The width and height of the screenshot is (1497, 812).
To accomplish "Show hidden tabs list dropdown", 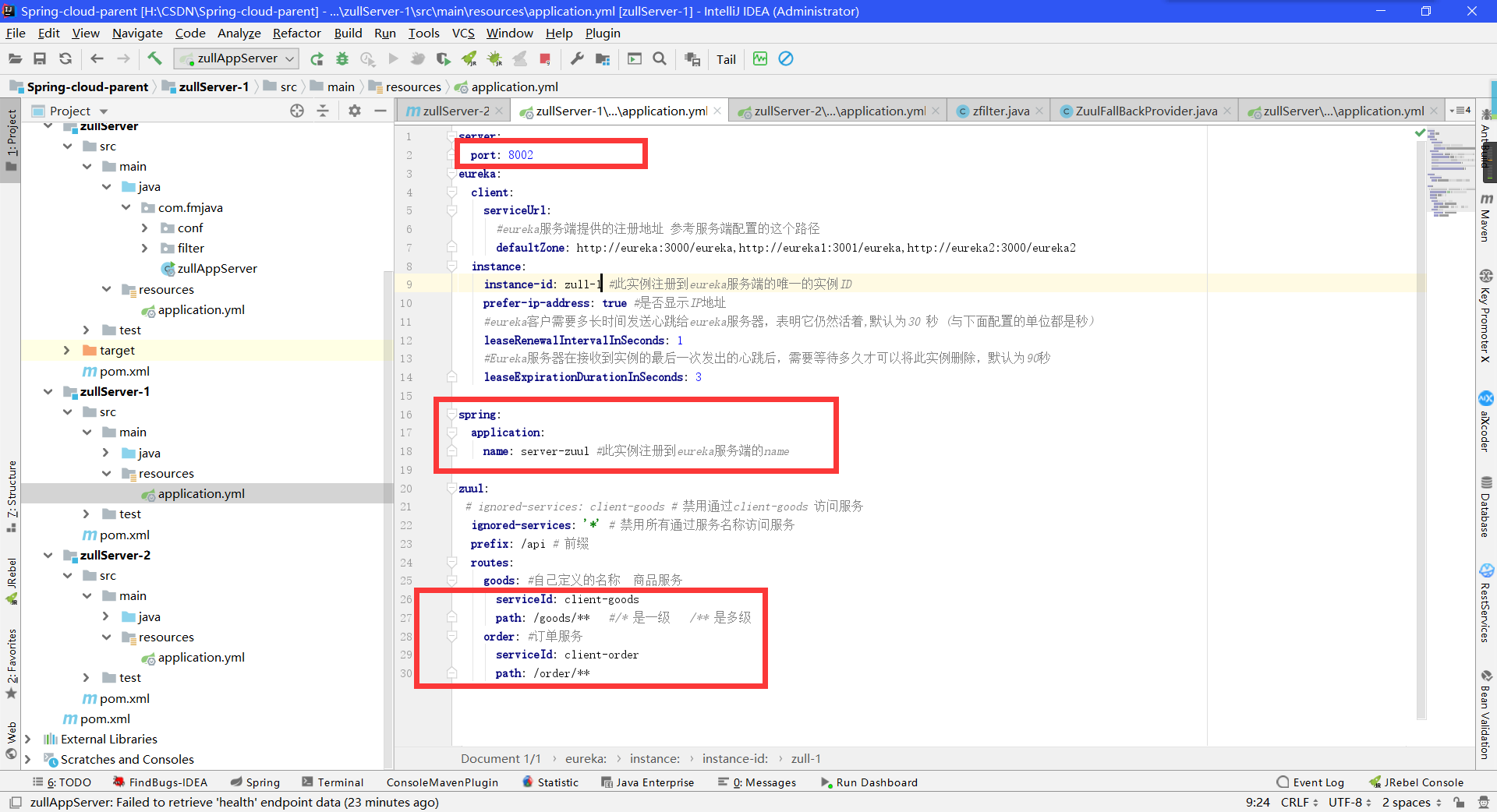I will 1460,111.
